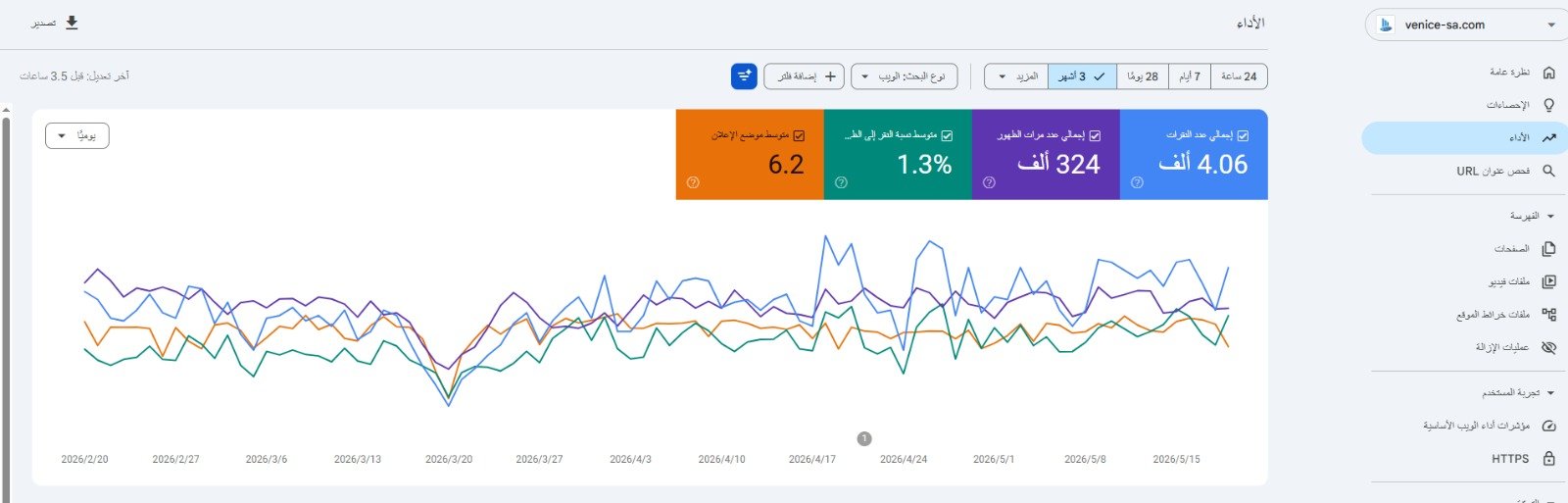The image size is (1568, 503).
Task: Open the المزيد more date ranges dropdown
Action: coord(1016,76)
